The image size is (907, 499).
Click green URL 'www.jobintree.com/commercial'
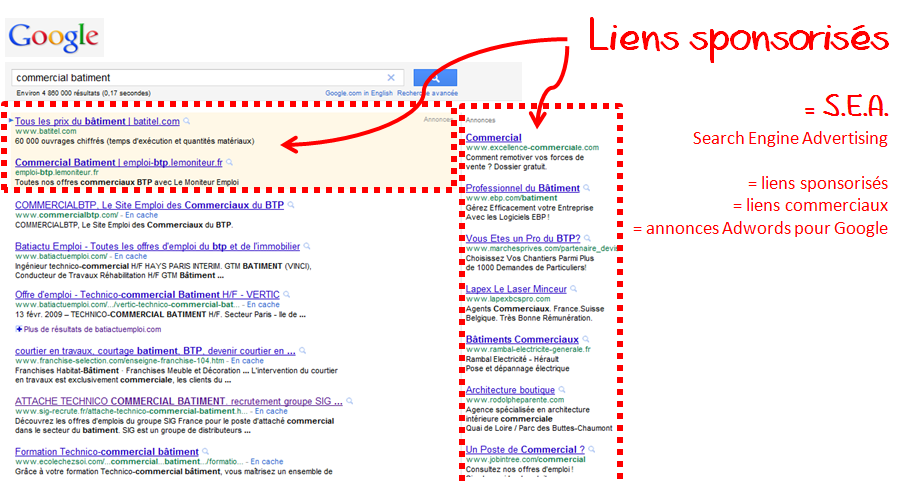(526, 460)
